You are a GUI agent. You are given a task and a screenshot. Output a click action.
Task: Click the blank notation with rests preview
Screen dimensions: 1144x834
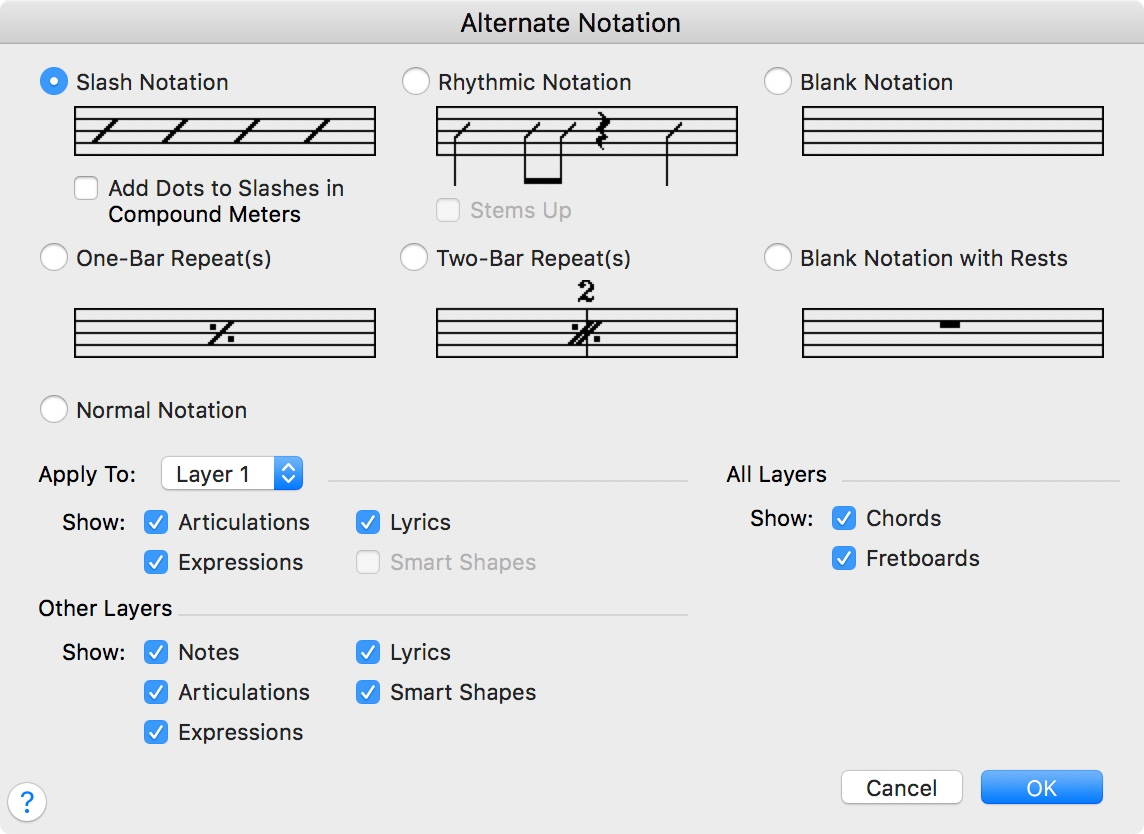click(952, 332)
